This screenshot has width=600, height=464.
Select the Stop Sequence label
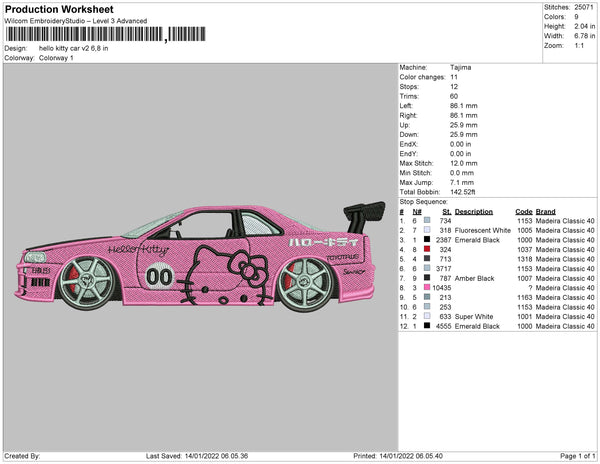coord(427,200)
